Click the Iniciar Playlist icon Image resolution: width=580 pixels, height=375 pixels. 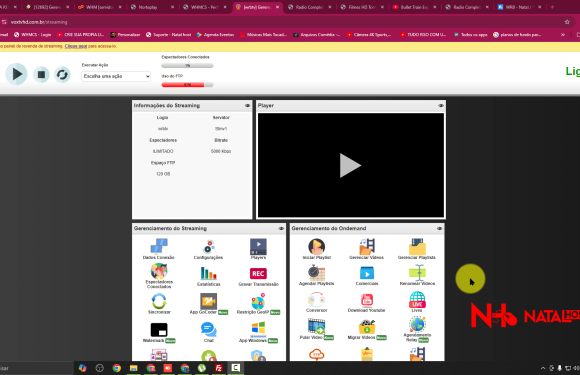317,246
